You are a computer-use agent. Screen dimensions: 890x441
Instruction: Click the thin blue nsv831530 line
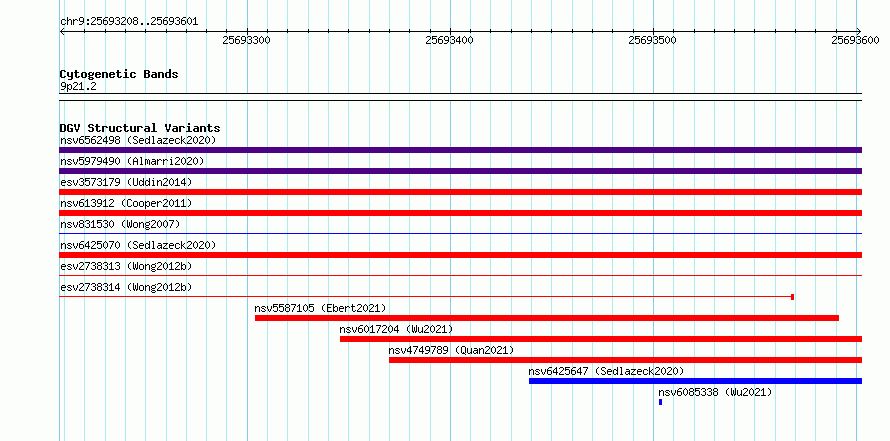(x=460, y=234)
